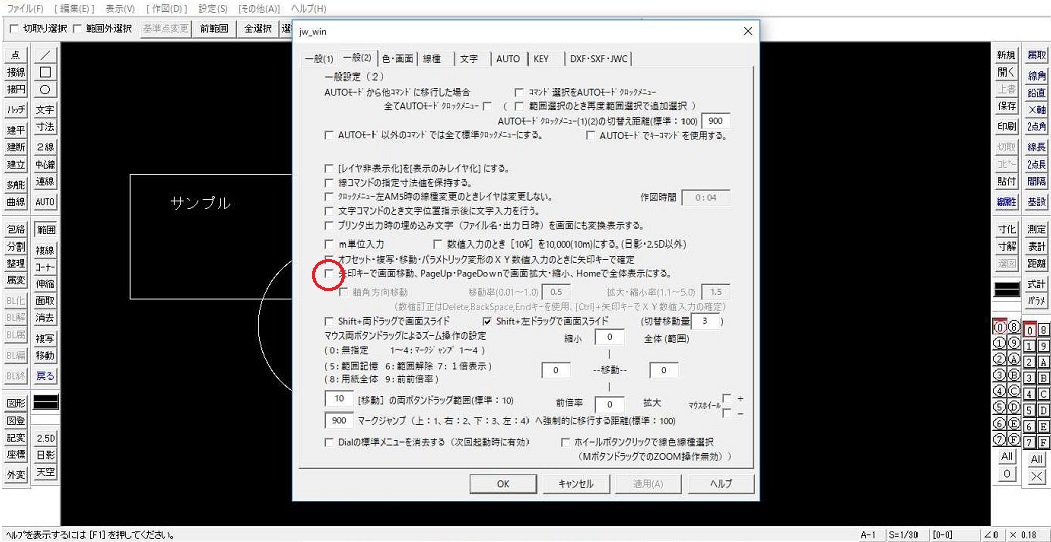Enable 矢印キーで画面移動 checkbox
This screenshot has width=1051, height=542.
coord(332,273)
